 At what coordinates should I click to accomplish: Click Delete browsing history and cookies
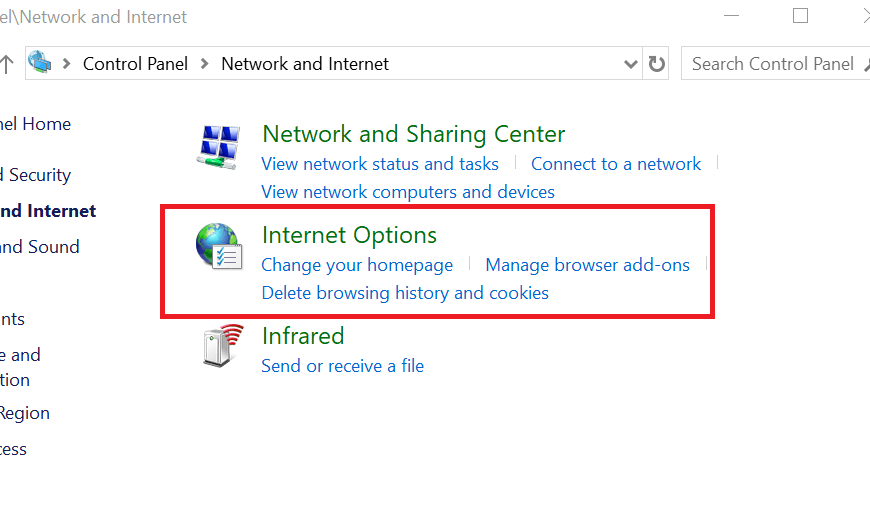(x=405, y=293)
